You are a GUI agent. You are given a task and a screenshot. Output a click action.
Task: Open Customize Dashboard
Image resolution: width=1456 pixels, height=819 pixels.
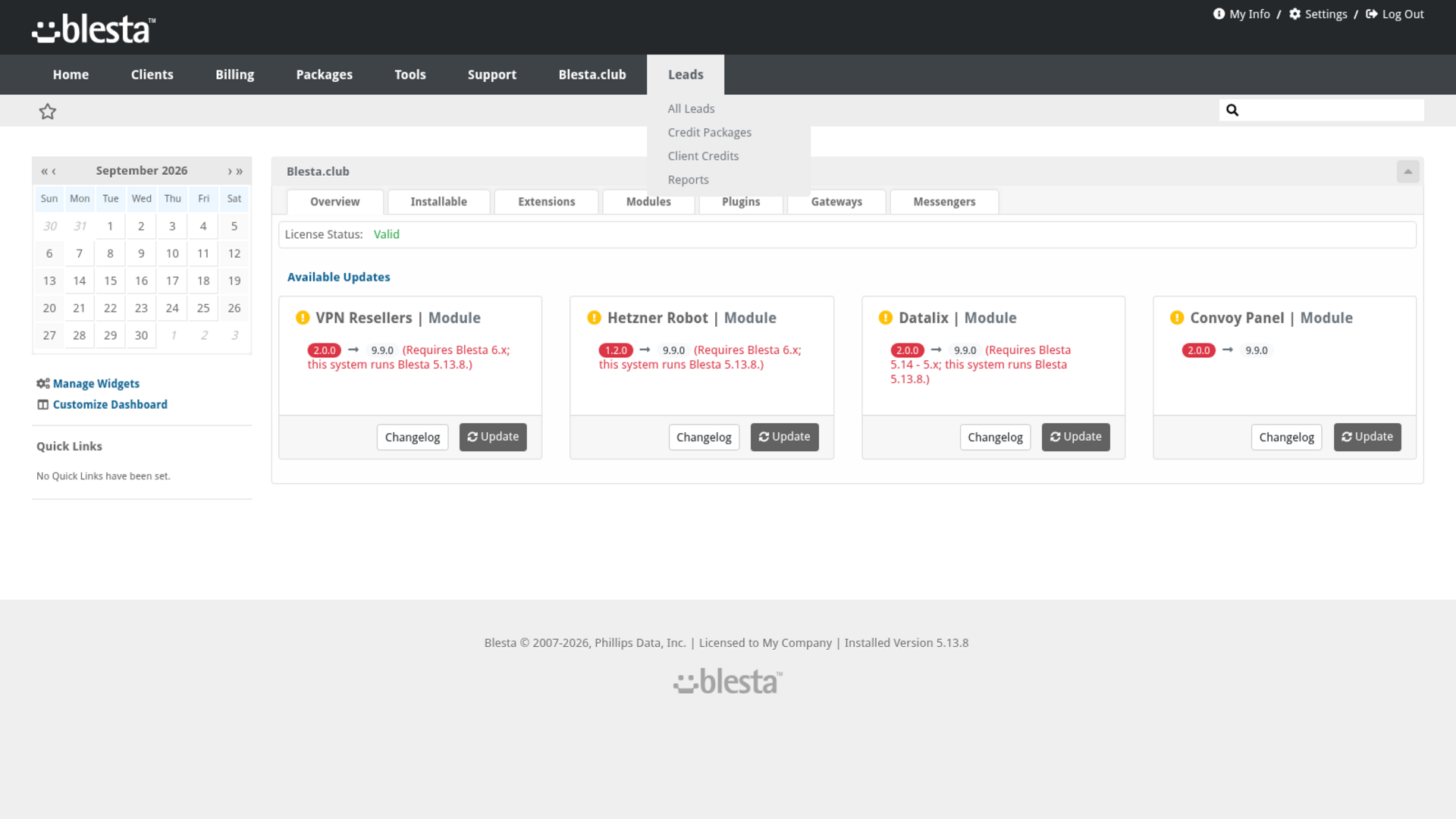[x=109, y=405]
